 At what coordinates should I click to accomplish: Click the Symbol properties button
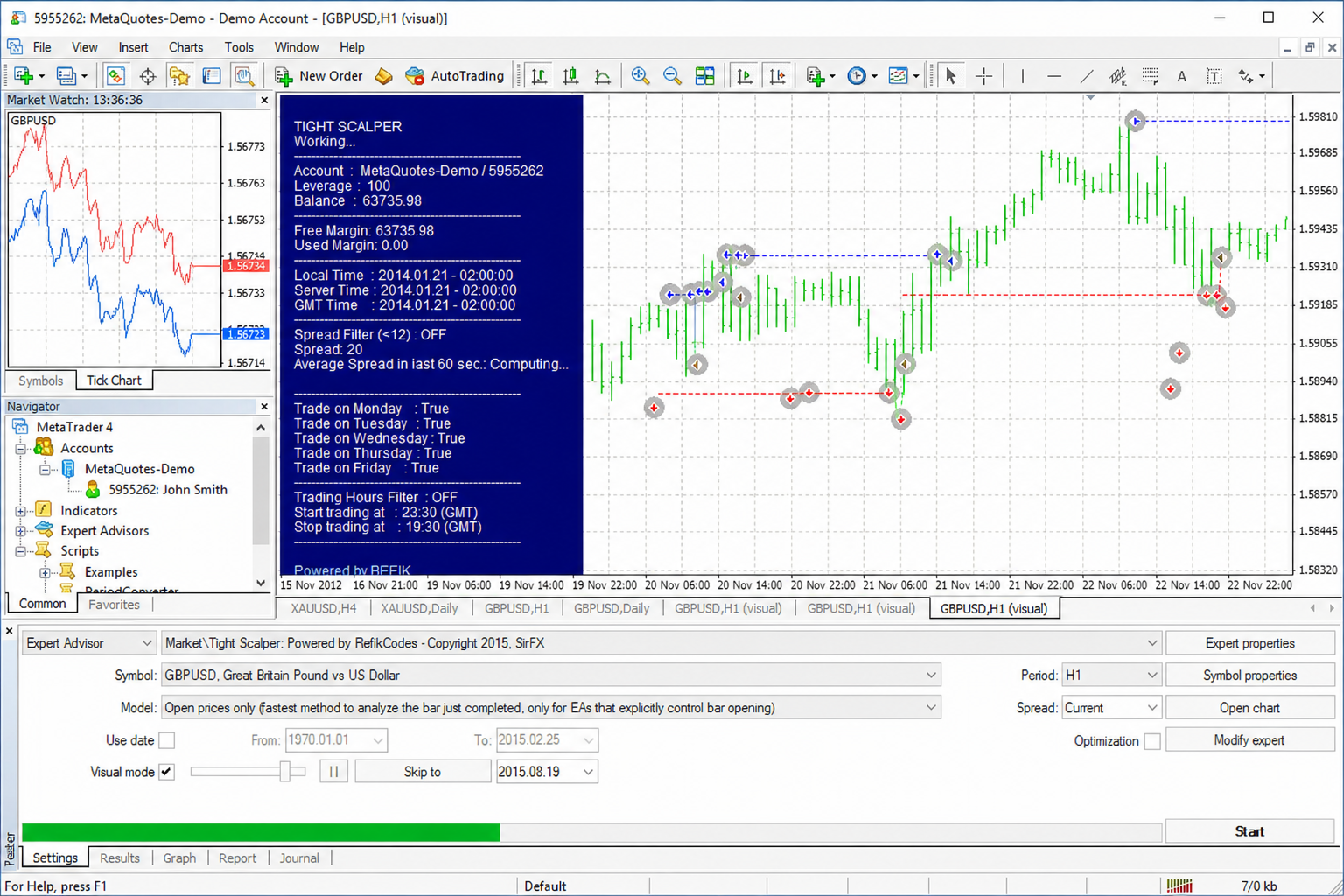[x=1249, y=675]
